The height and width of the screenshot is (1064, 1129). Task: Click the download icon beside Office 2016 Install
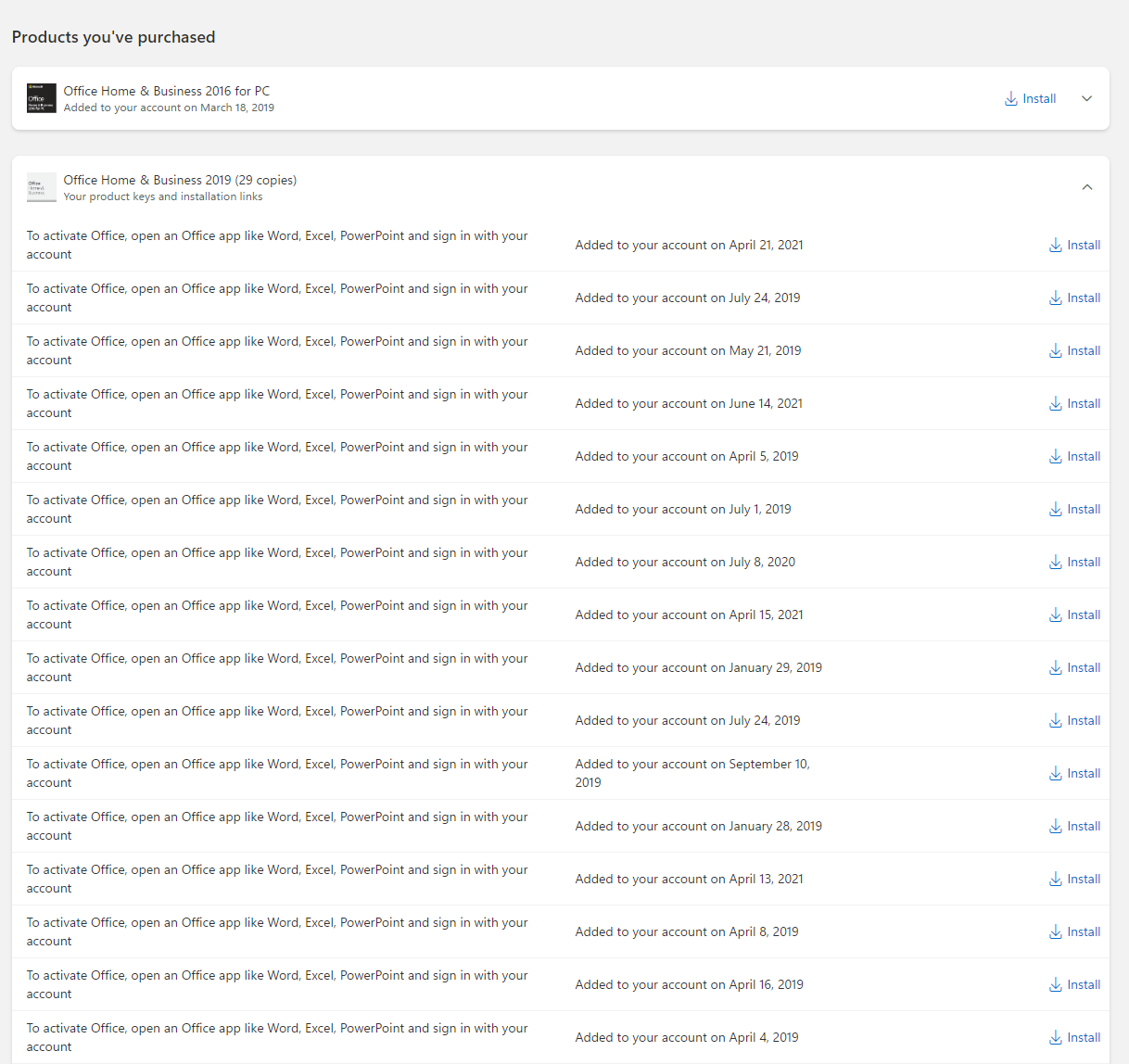pos(1011,98)
